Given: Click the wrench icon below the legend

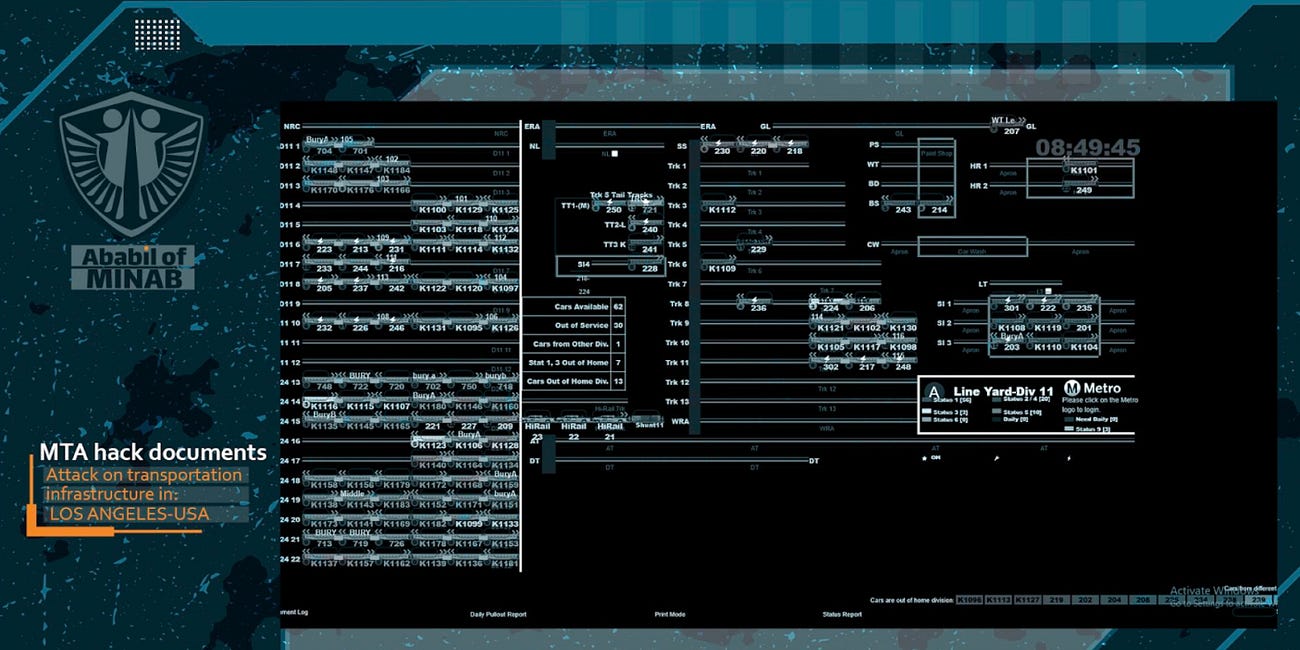Looking at the screenshot, I should [x=996, y=458].
